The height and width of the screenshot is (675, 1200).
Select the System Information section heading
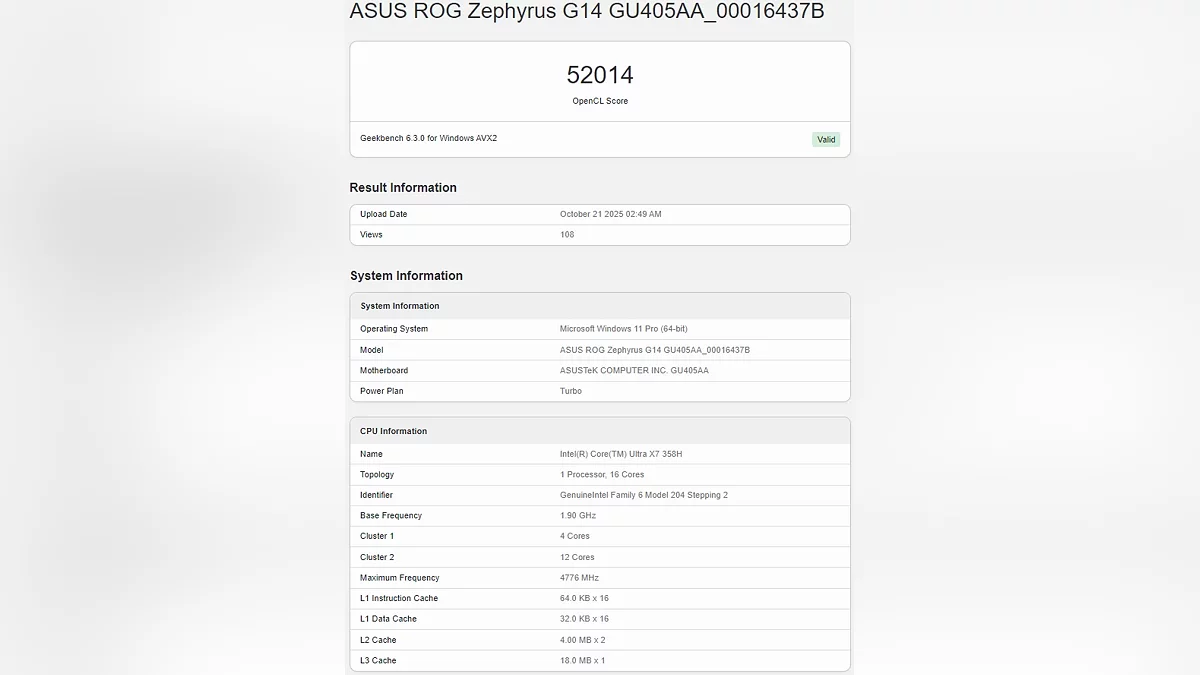406,276
